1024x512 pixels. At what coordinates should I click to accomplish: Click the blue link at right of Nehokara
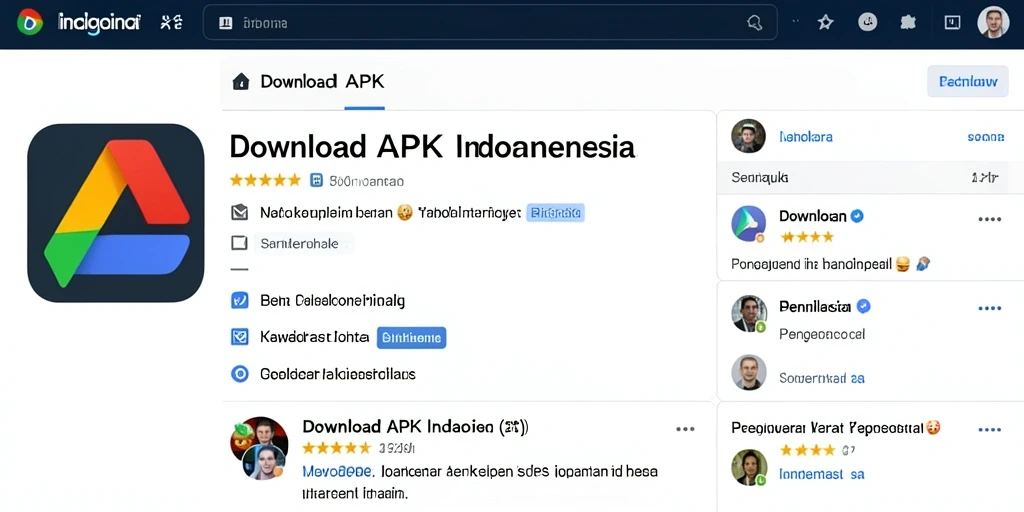[985, 137]
